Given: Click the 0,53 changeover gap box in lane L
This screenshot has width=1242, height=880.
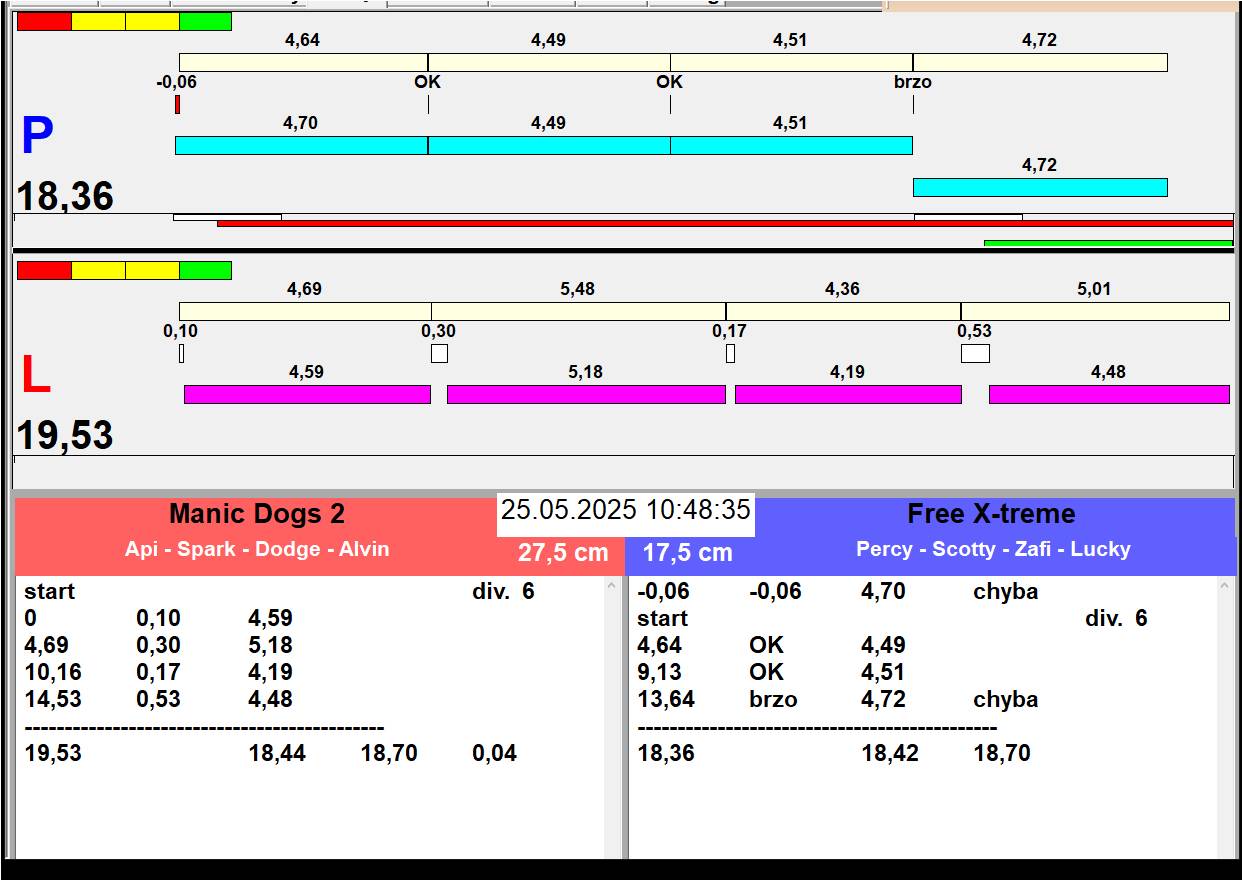Looking at the screenshot, I should (975, 353).
